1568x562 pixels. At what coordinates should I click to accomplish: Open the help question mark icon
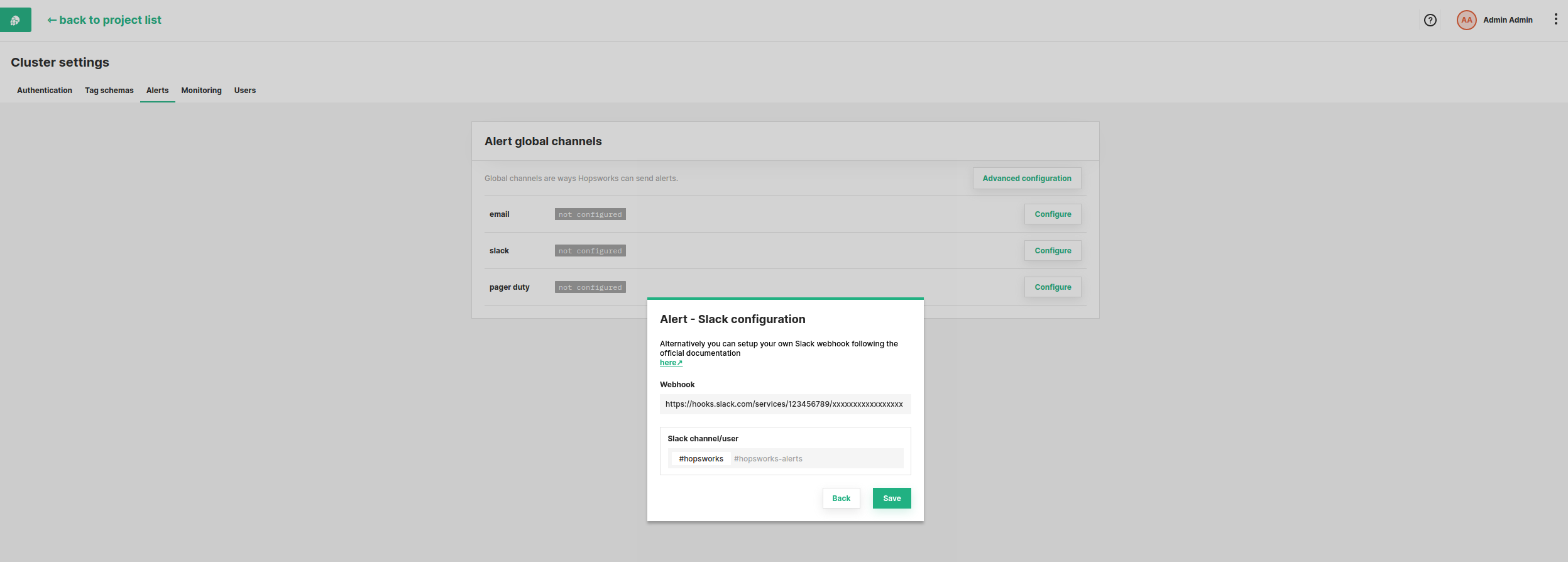[1430, 20]
